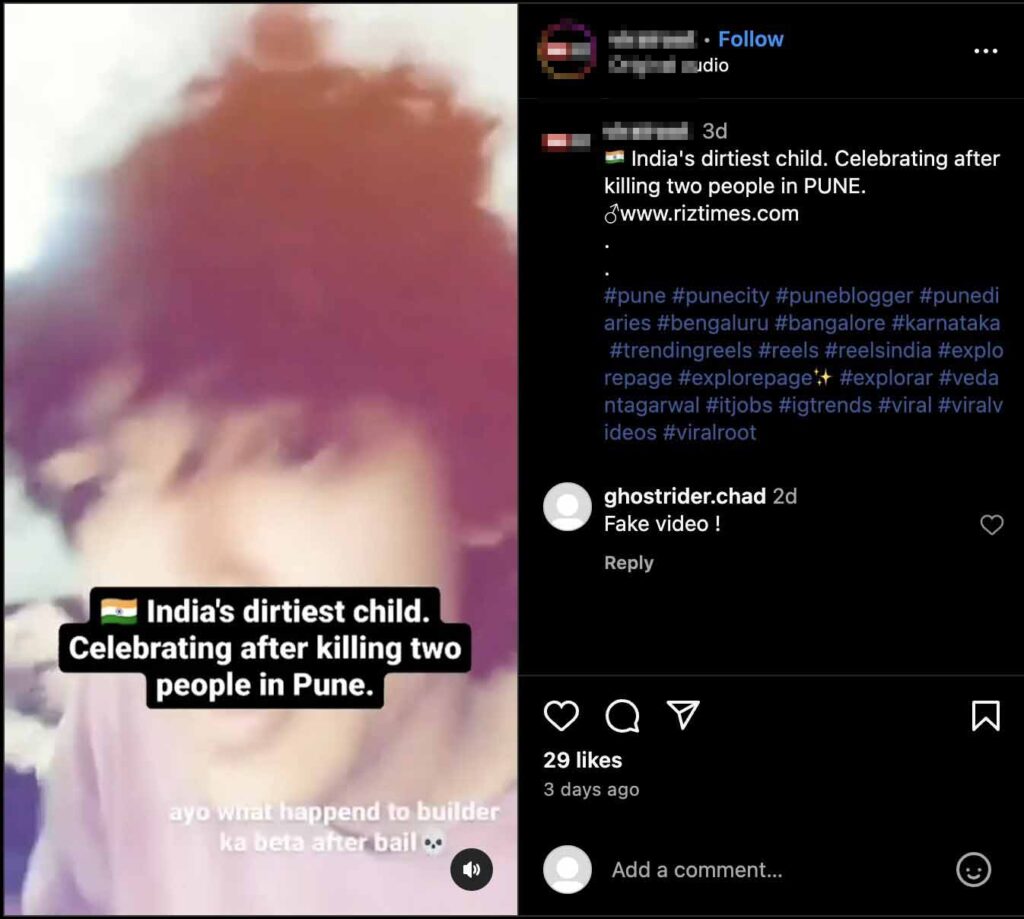Follow the post's author
Screen dimensions: 1024x919
click(x=750, y=39)
